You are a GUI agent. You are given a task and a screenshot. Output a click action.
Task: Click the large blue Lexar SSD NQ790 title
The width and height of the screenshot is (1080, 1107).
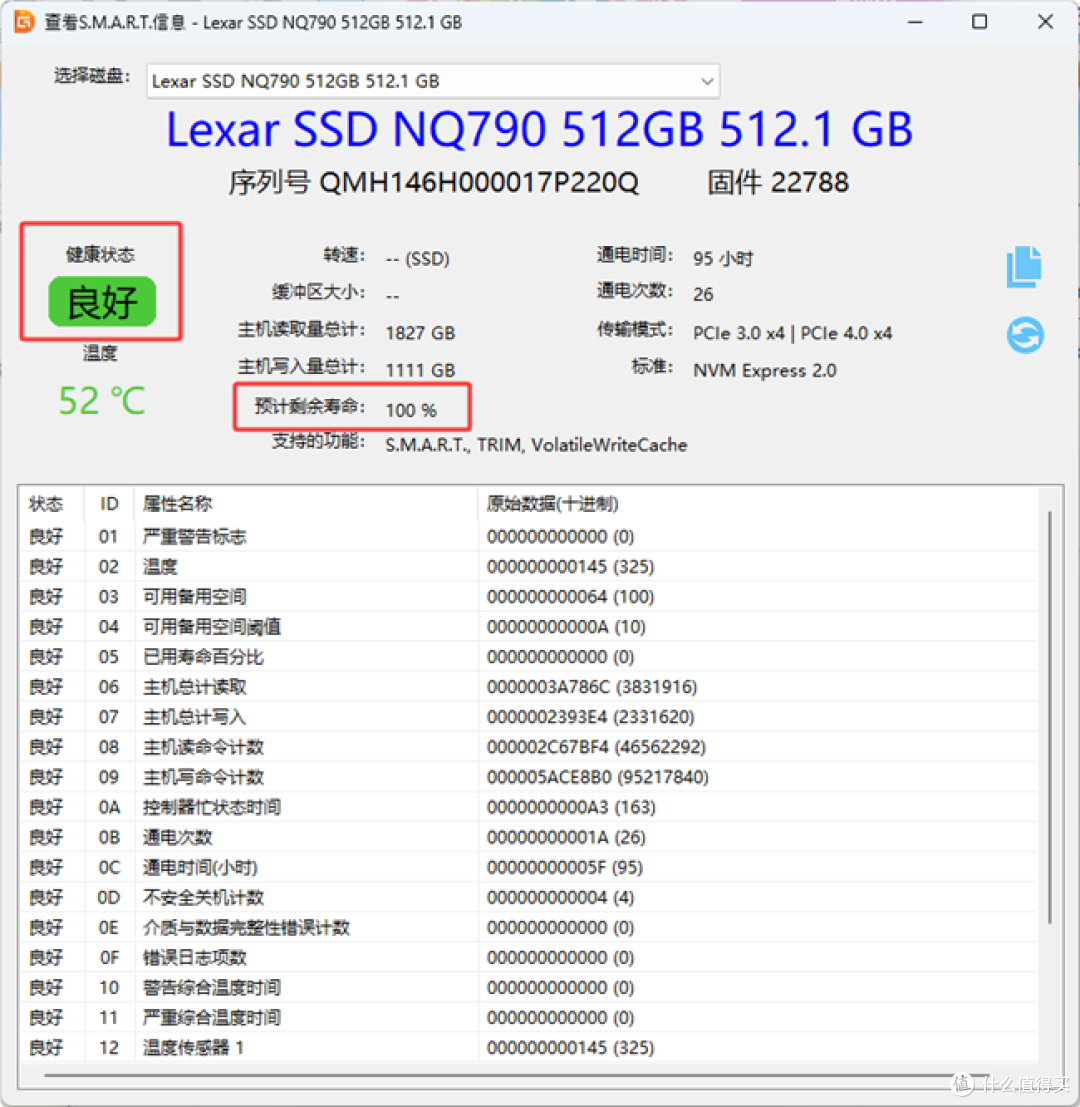pyautogui.click(x=539, y=129)
